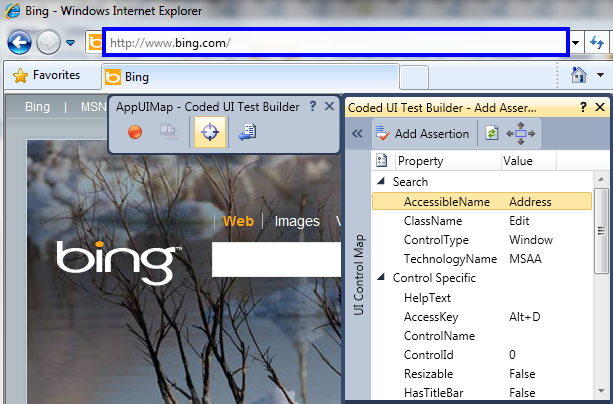Viewport: 613px width, 404px height.
Task: Select the ControlName property row
Action: click(x=482, y=336)
